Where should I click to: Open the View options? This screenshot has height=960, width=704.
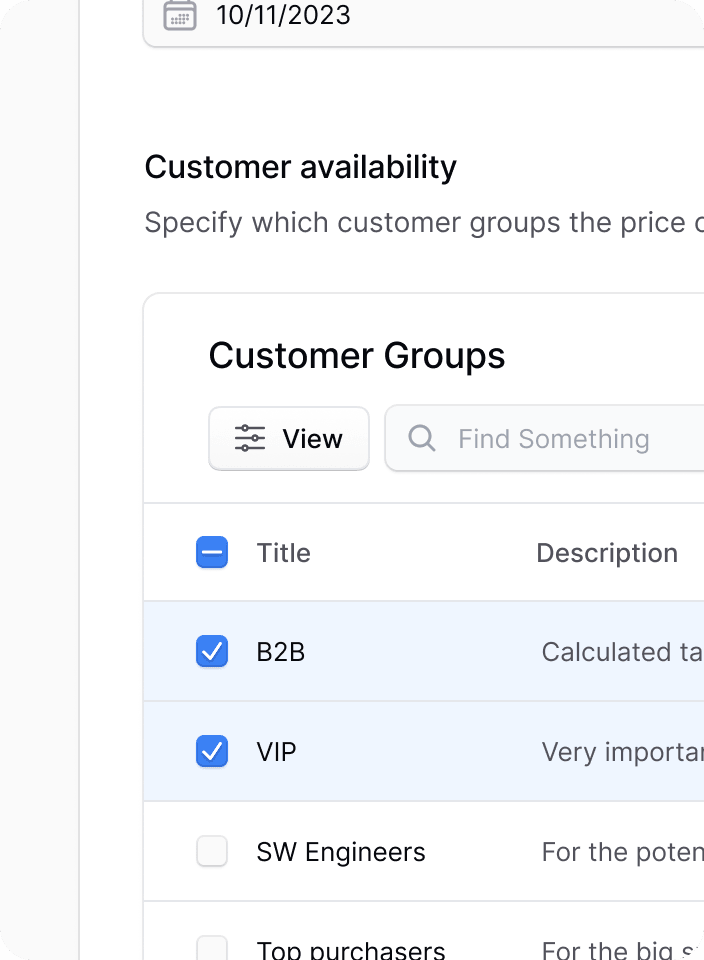(x=289, y=438)
